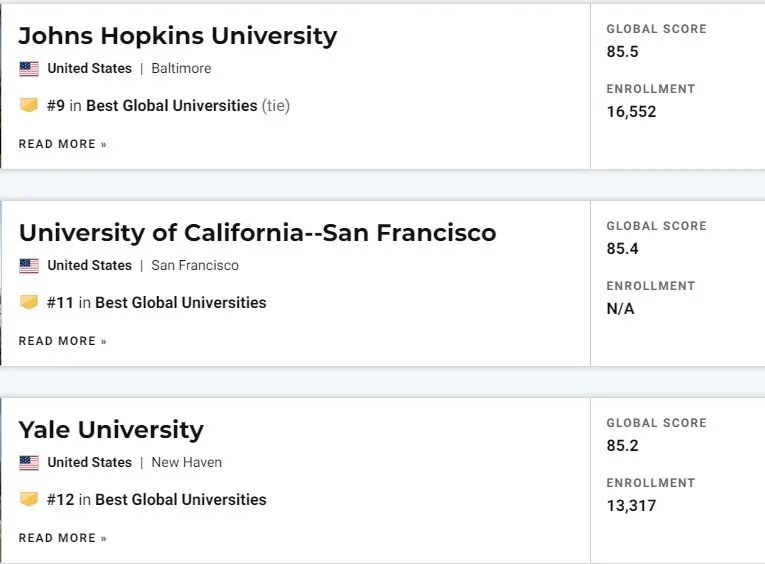The height and width of the screenshot is (564, 765).
Task: Open the Johns Hopkins University title link
Action: pos(178,36)
